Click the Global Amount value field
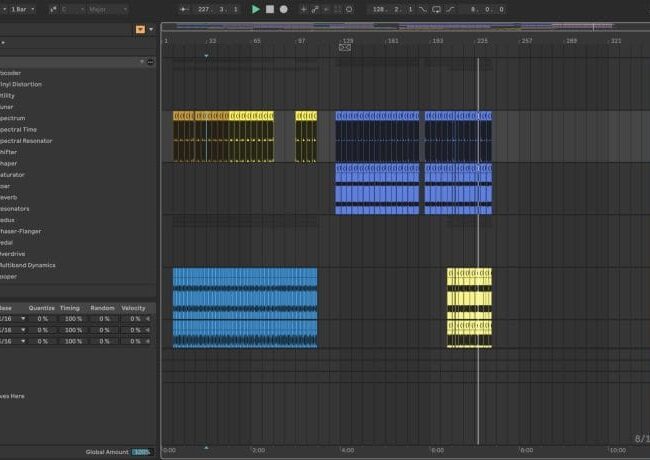 tap(141, 452)
